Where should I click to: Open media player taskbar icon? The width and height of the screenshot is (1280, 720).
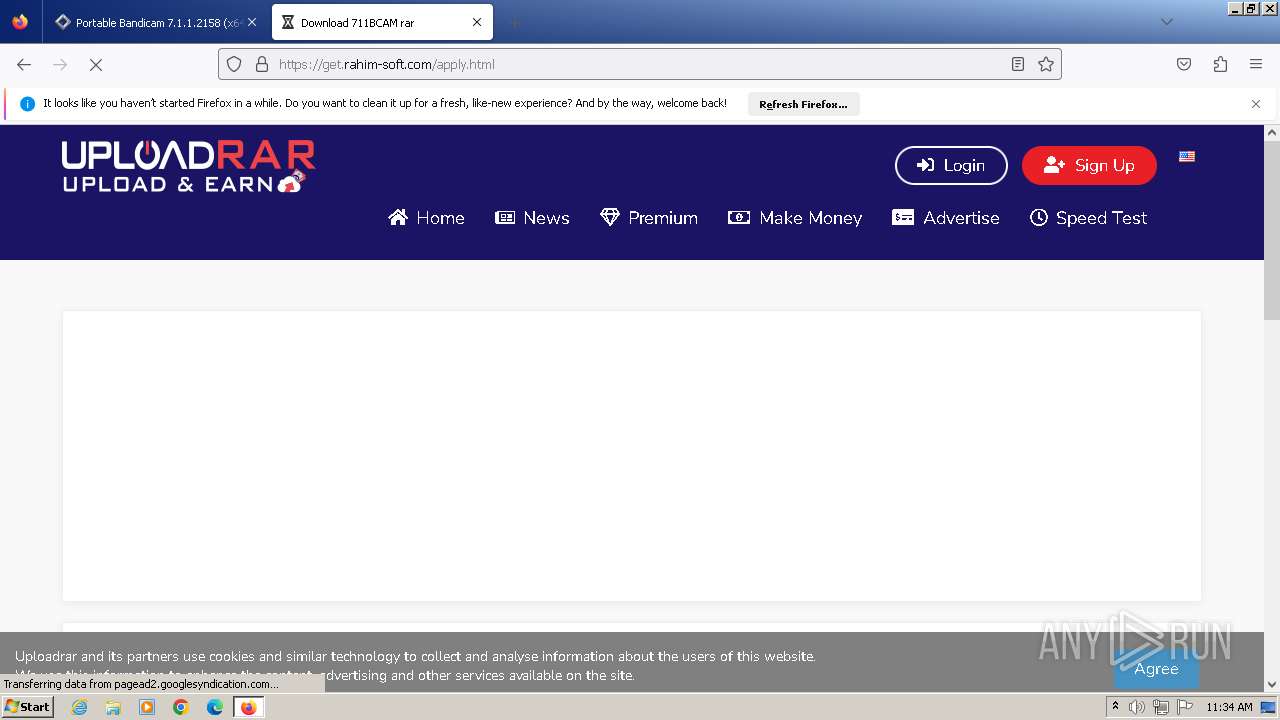[147, 707]
